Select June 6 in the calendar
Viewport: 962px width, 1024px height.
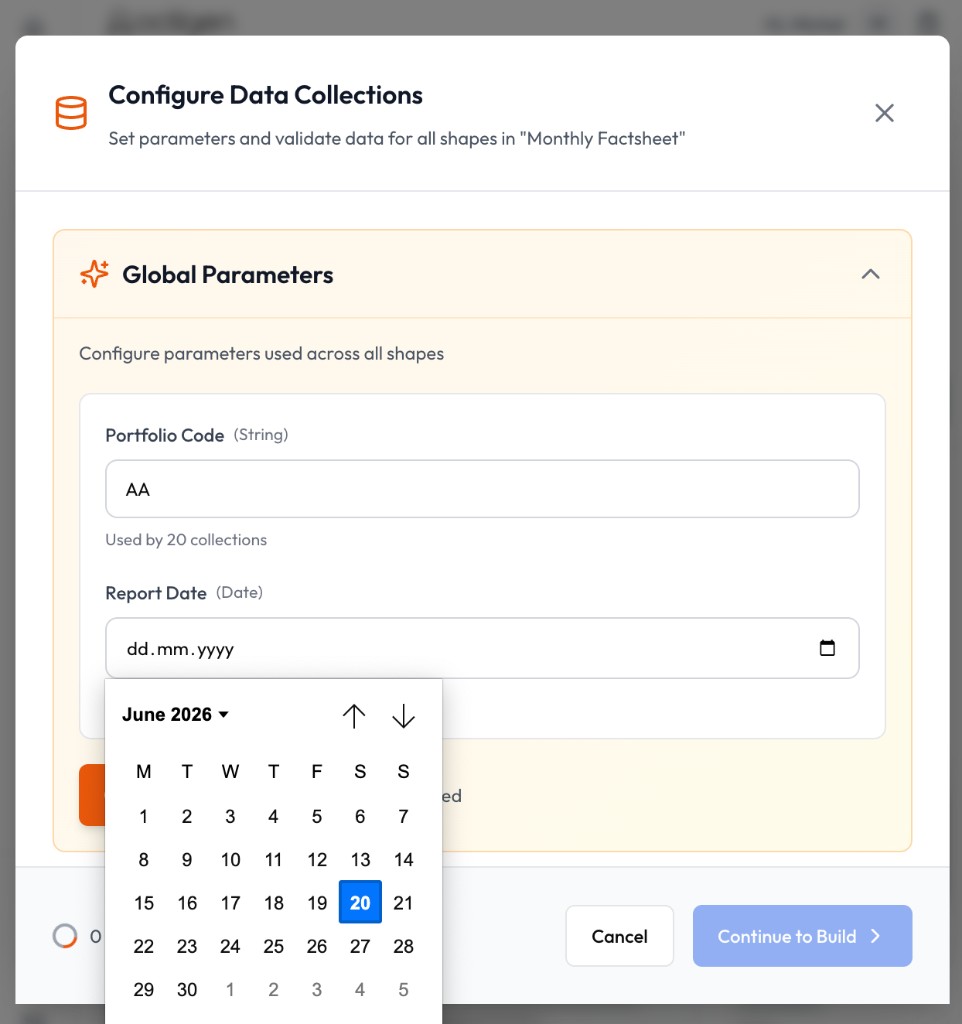point(360,816)
